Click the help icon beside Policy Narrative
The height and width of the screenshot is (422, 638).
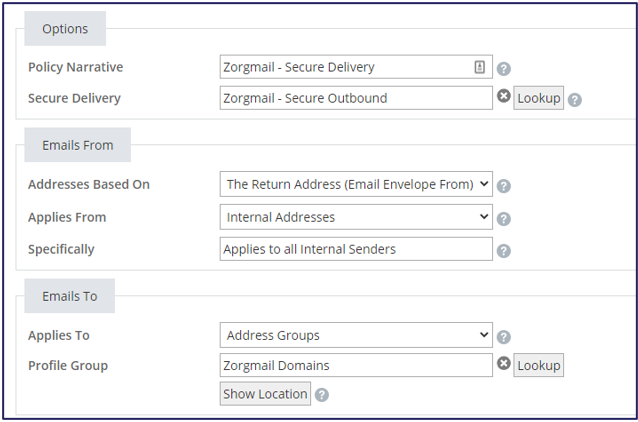pos(504,69)
